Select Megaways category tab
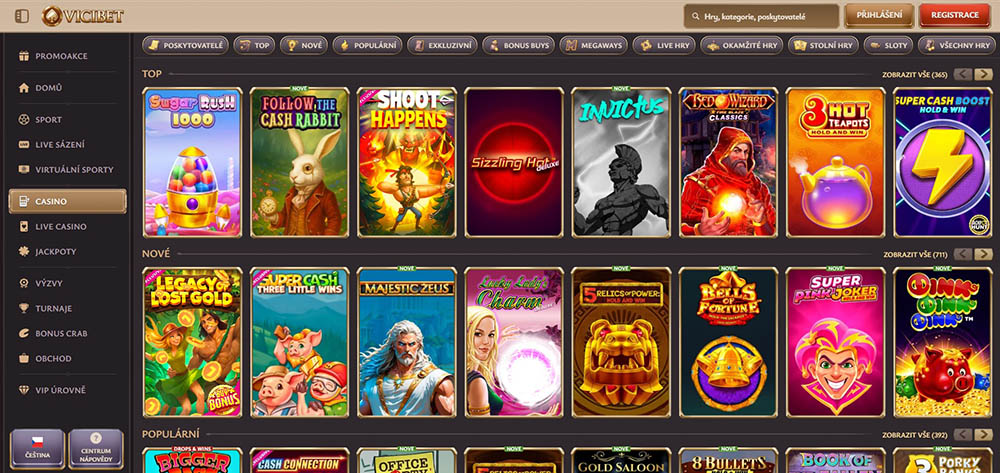 click(593, 45)
